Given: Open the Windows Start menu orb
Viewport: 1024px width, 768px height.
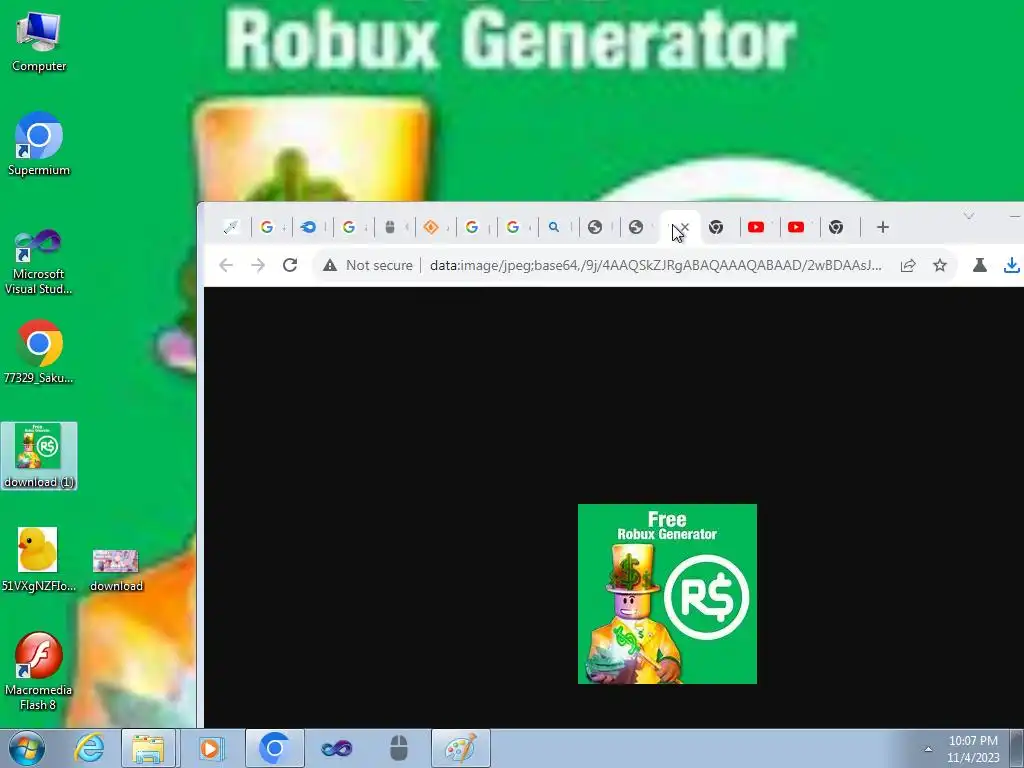Looking at the screenshot, I should click(x=27, y=748).
